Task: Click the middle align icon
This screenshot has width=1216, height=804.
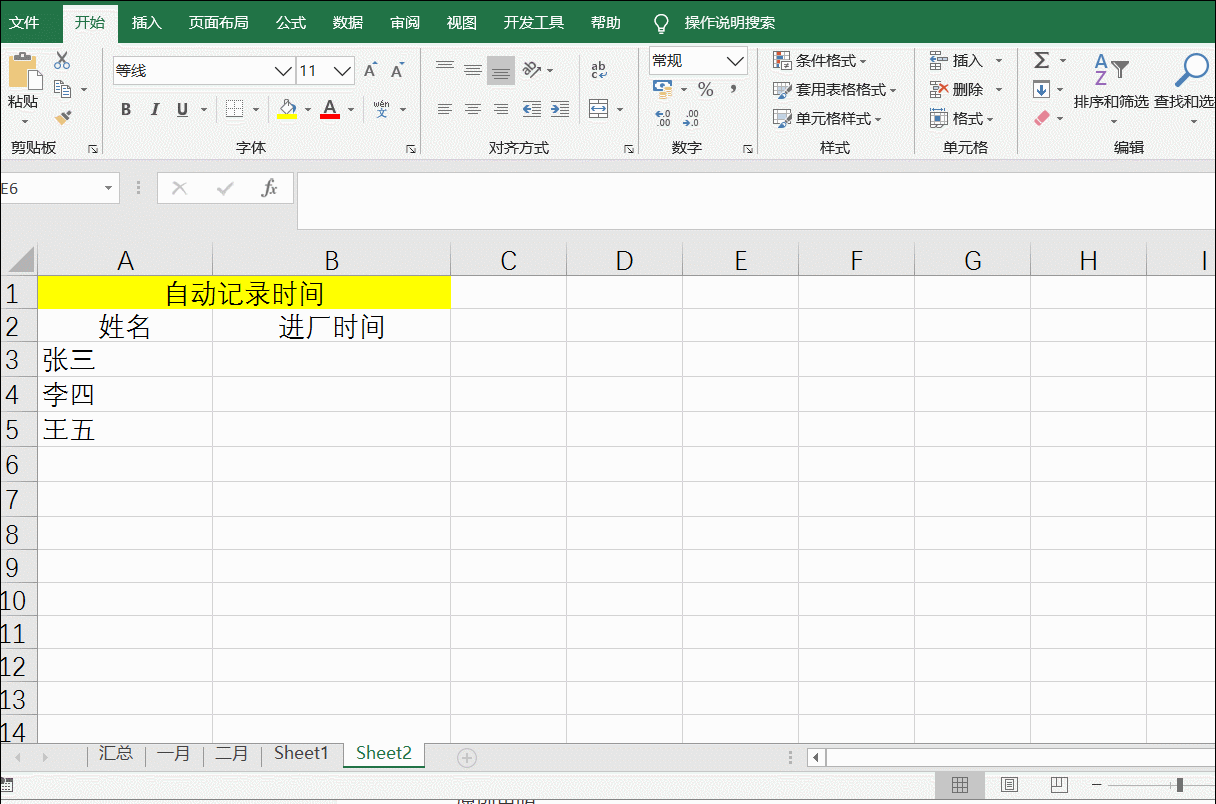Action: tap(473, 70)
